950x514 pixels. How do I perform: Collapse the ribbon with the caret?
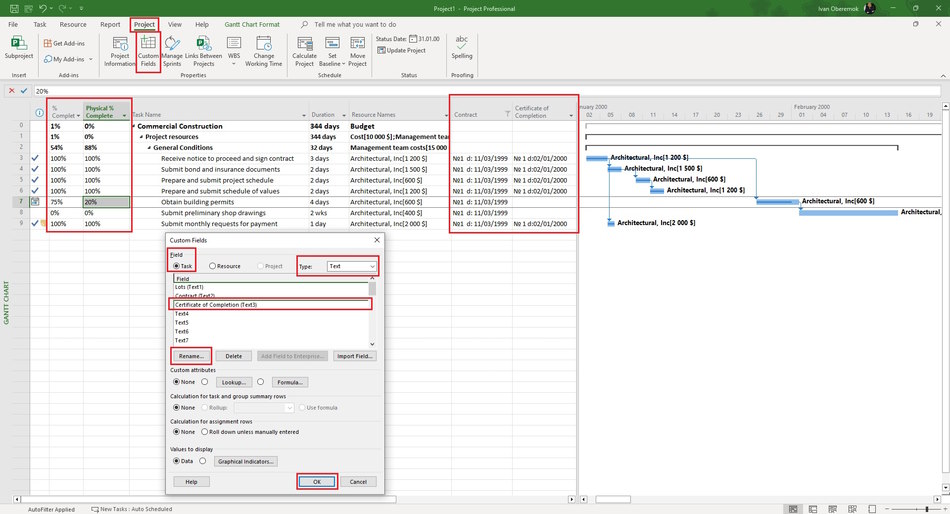click(x=943, y=76)
